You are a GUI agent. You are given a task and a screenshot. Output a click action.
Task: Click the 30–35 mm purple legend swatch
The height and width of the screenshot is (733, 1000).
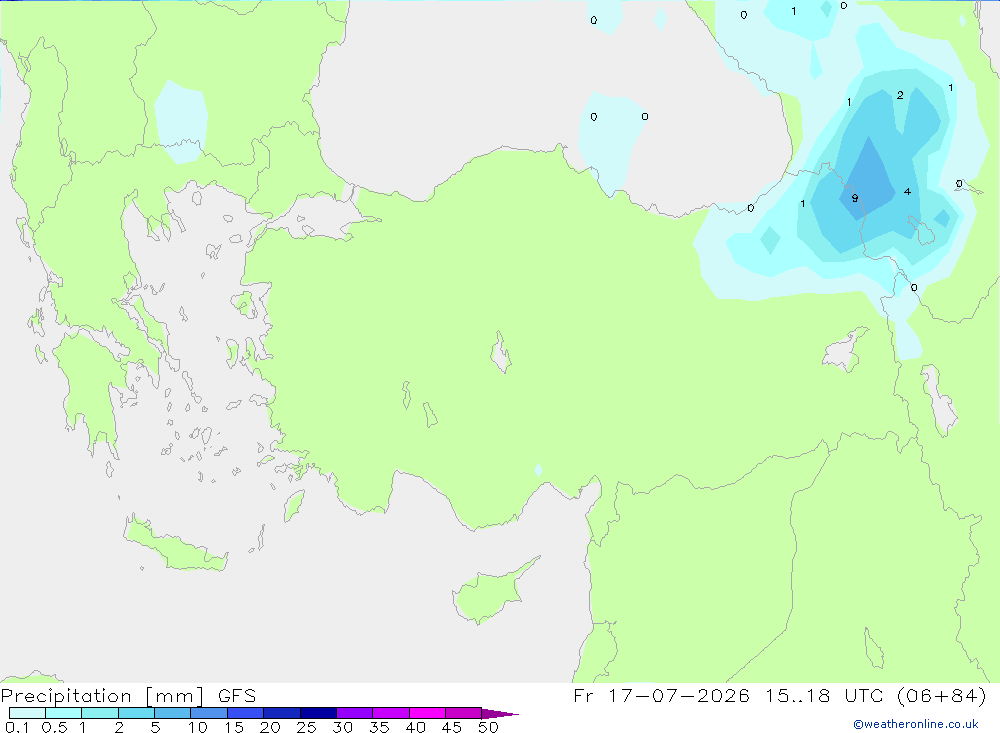click(x=355, y=713)
